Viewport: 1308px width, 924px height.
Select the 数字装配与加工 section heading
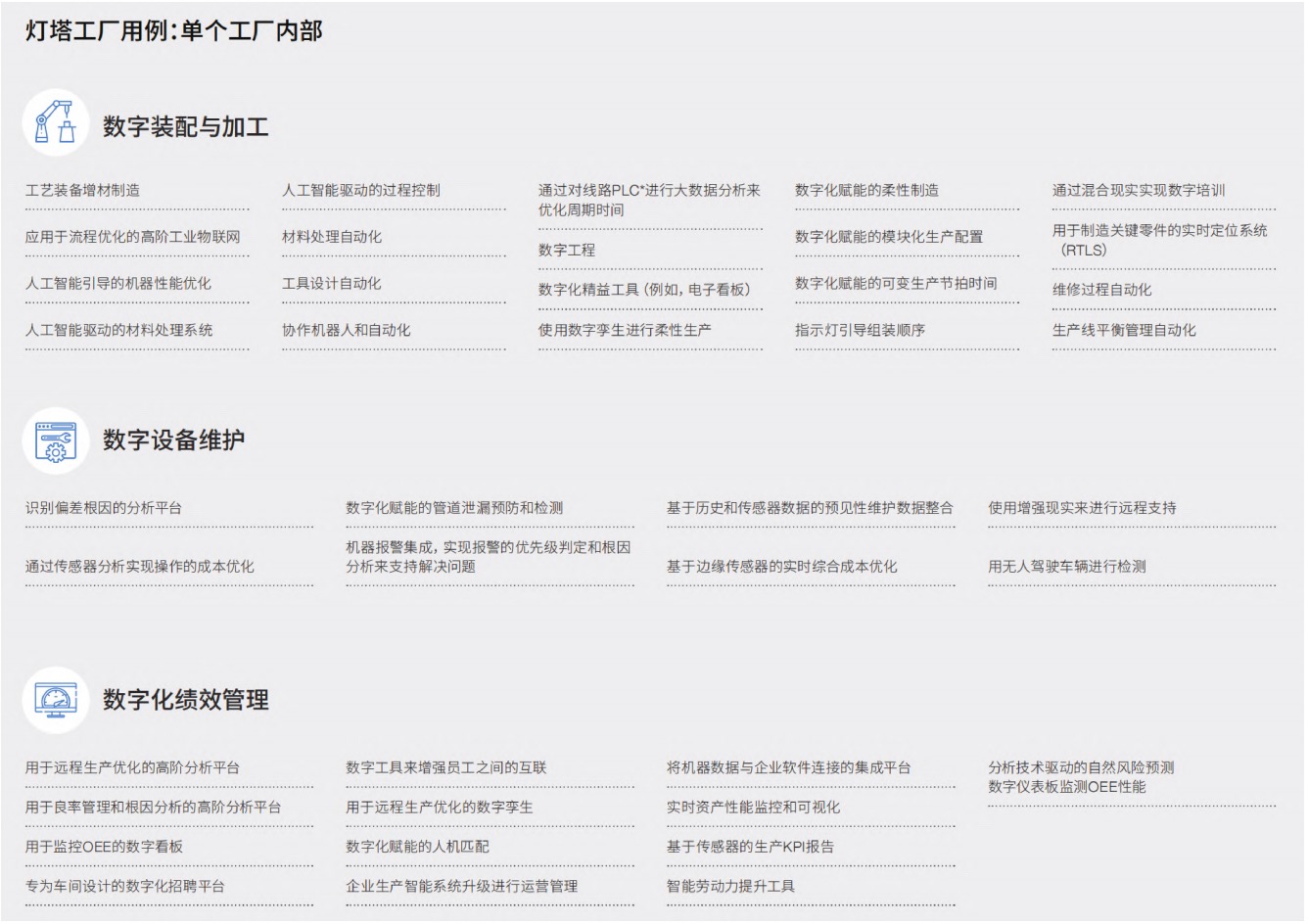point(185,127)
